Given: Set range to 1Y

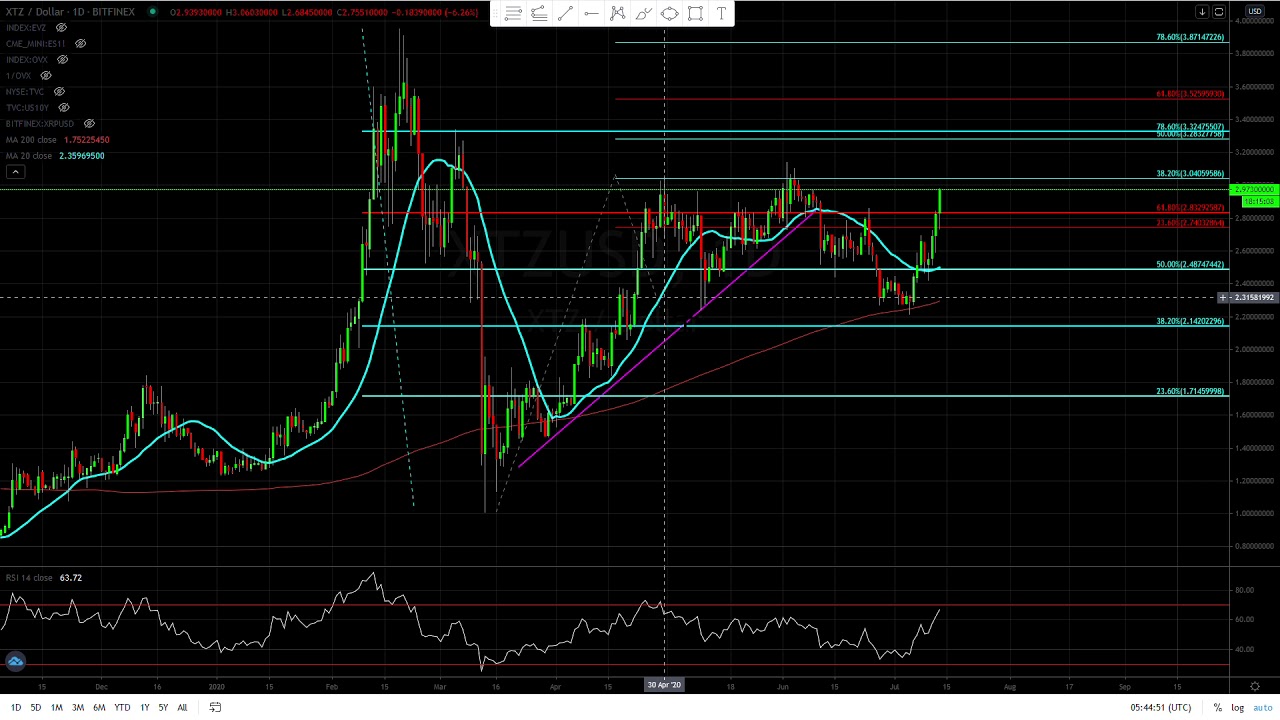Looking at the screenshot, I should [144, 707].
